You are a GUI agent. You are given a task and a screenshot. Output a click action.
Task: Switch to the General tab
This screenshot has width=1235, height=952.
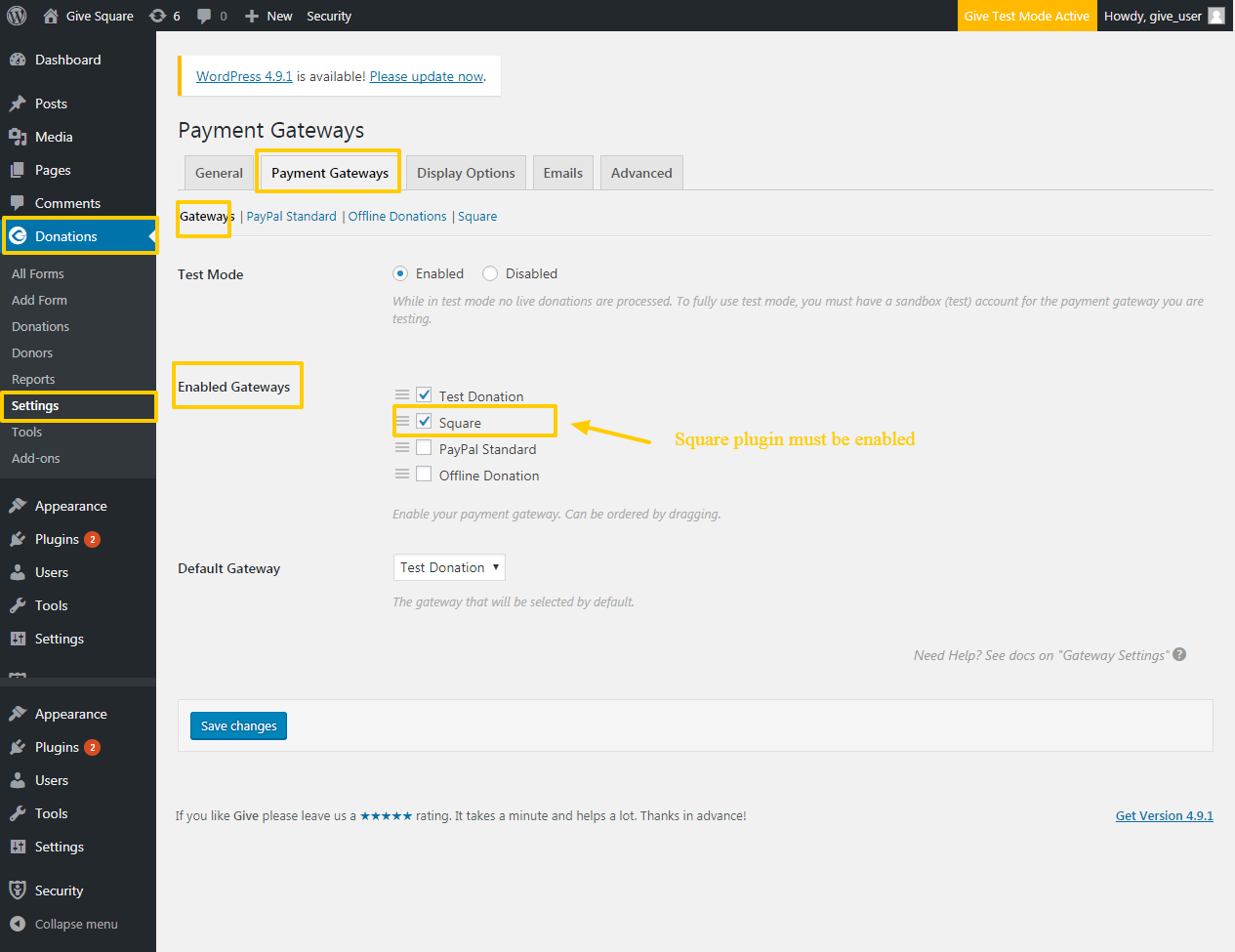coord(219,173)
